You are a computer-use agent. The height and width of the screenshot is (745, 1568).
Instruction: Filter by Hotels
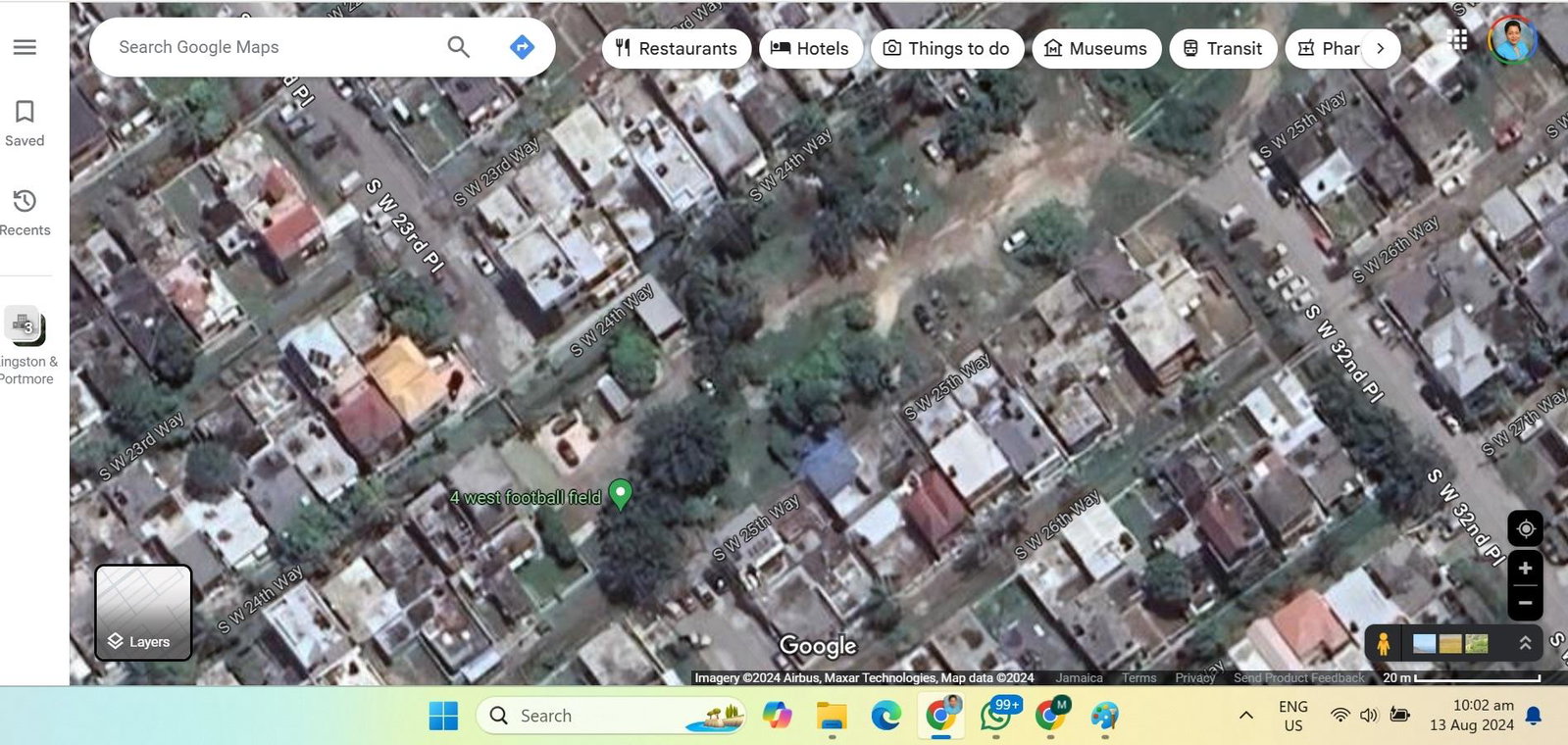[x=810, y=48]
